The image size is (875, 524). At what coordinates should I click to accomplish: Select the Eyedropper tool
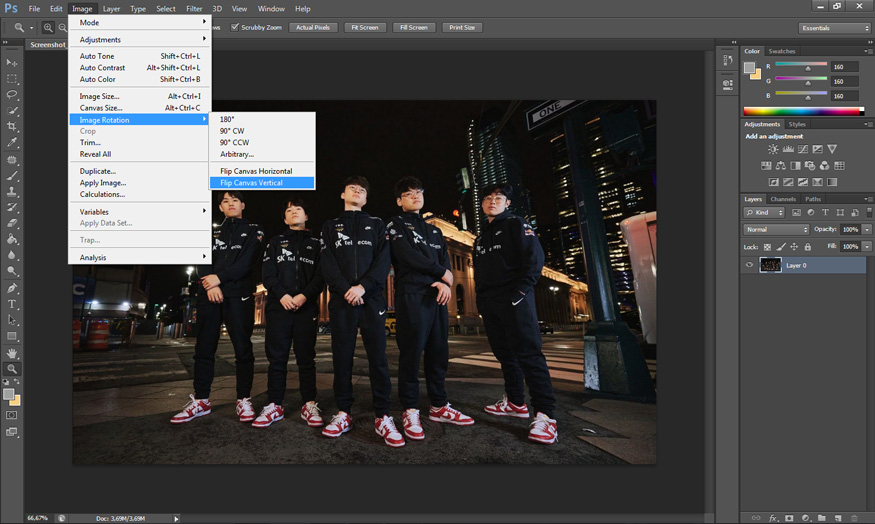coord(12,142)
